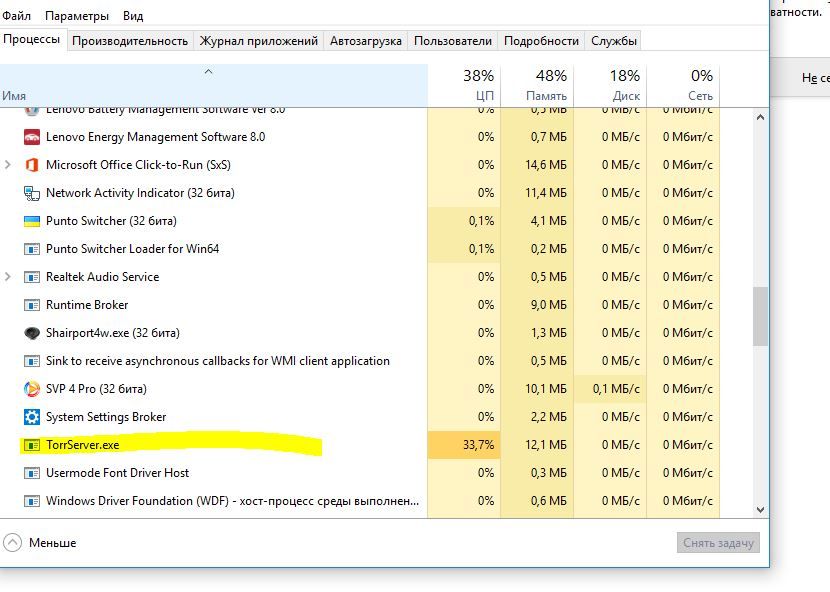This screenshot has height=592, width=830.
Task: Click the SVP 4 Pro icon
Action: click(x=32, y=389)
